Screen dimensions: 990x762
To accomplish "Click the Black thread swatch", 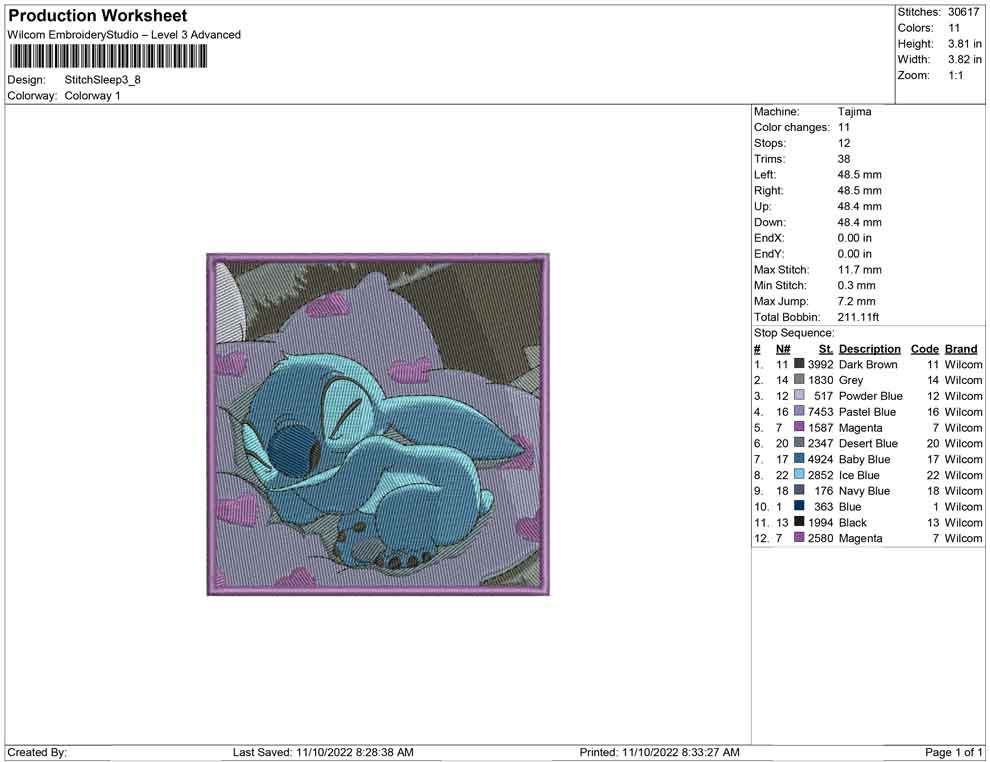I will [x=799, y=521].
